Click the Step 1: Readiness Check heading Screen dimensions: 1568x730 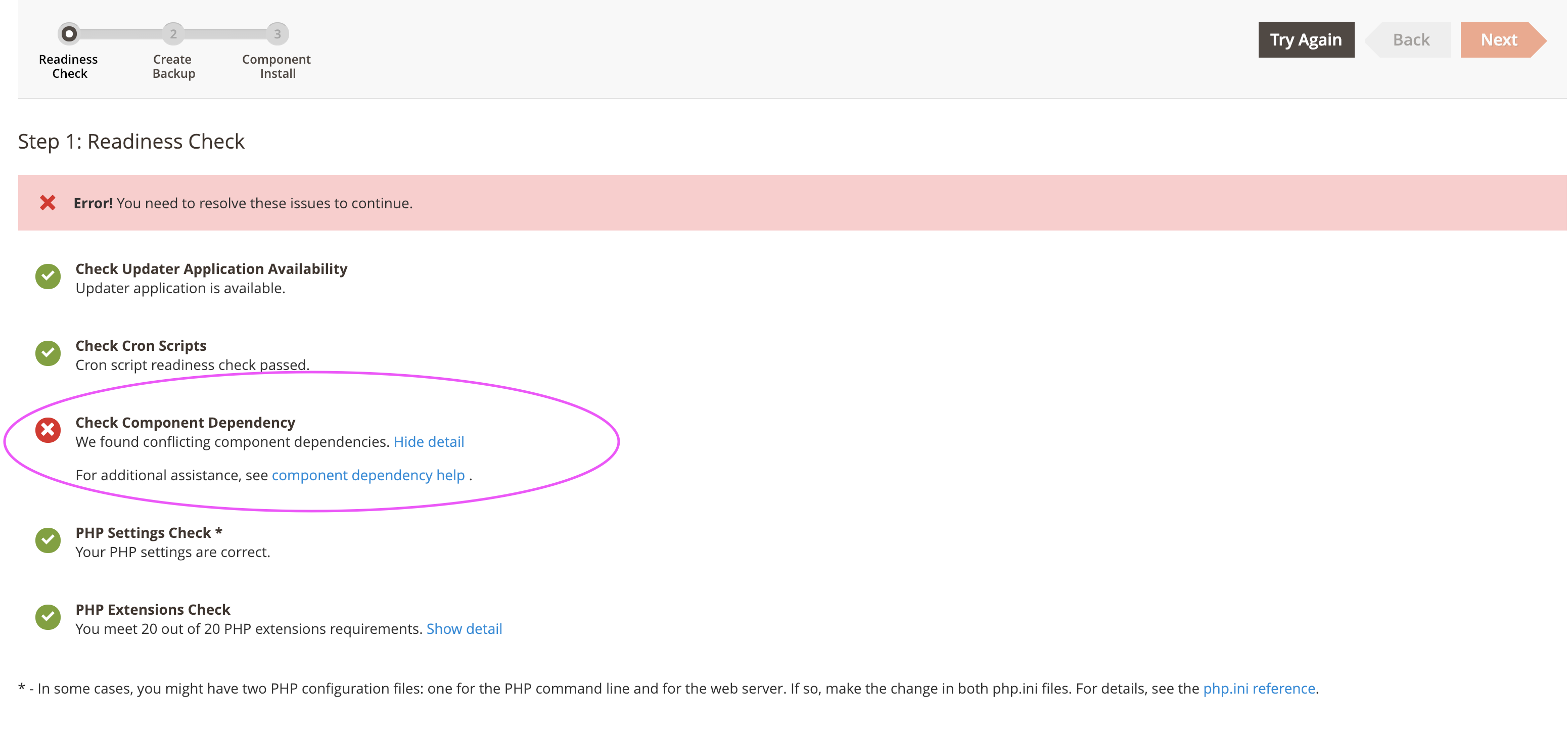coord(131,141)
